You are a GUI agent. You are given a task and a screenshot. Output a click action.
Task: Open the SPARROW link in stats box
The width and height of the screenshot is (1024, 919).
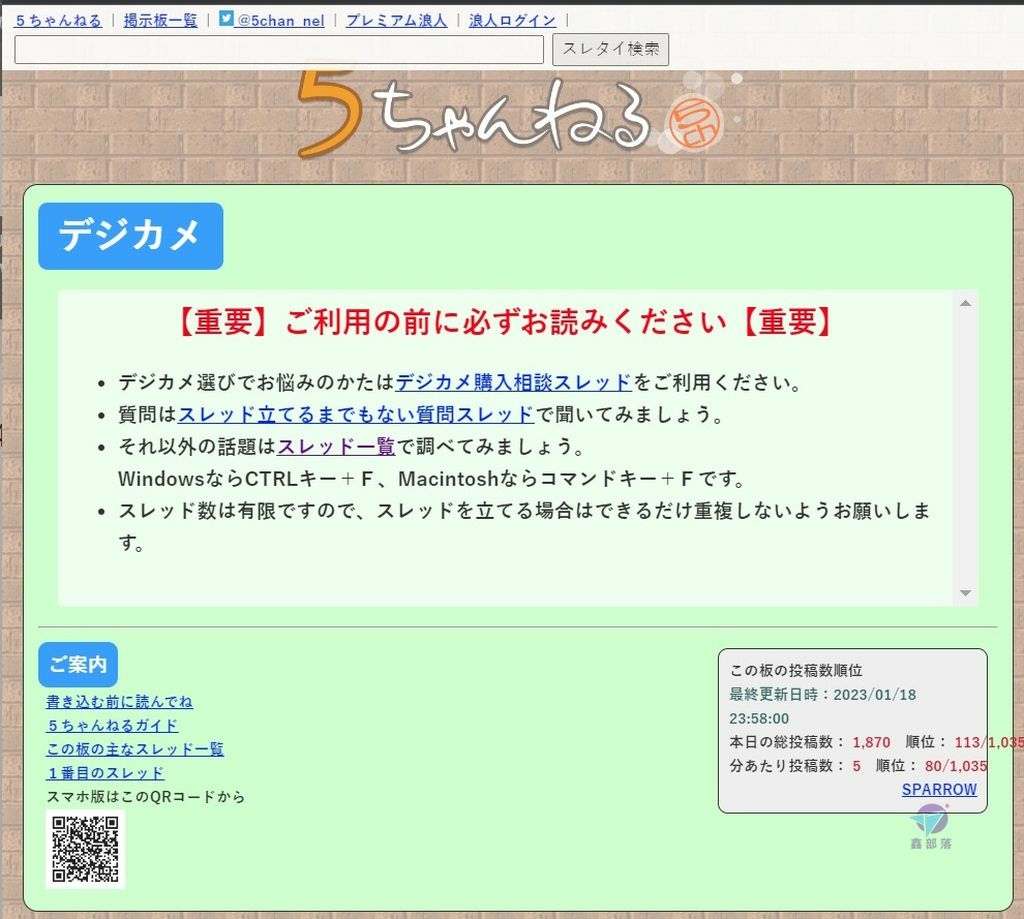coord(939,789)
